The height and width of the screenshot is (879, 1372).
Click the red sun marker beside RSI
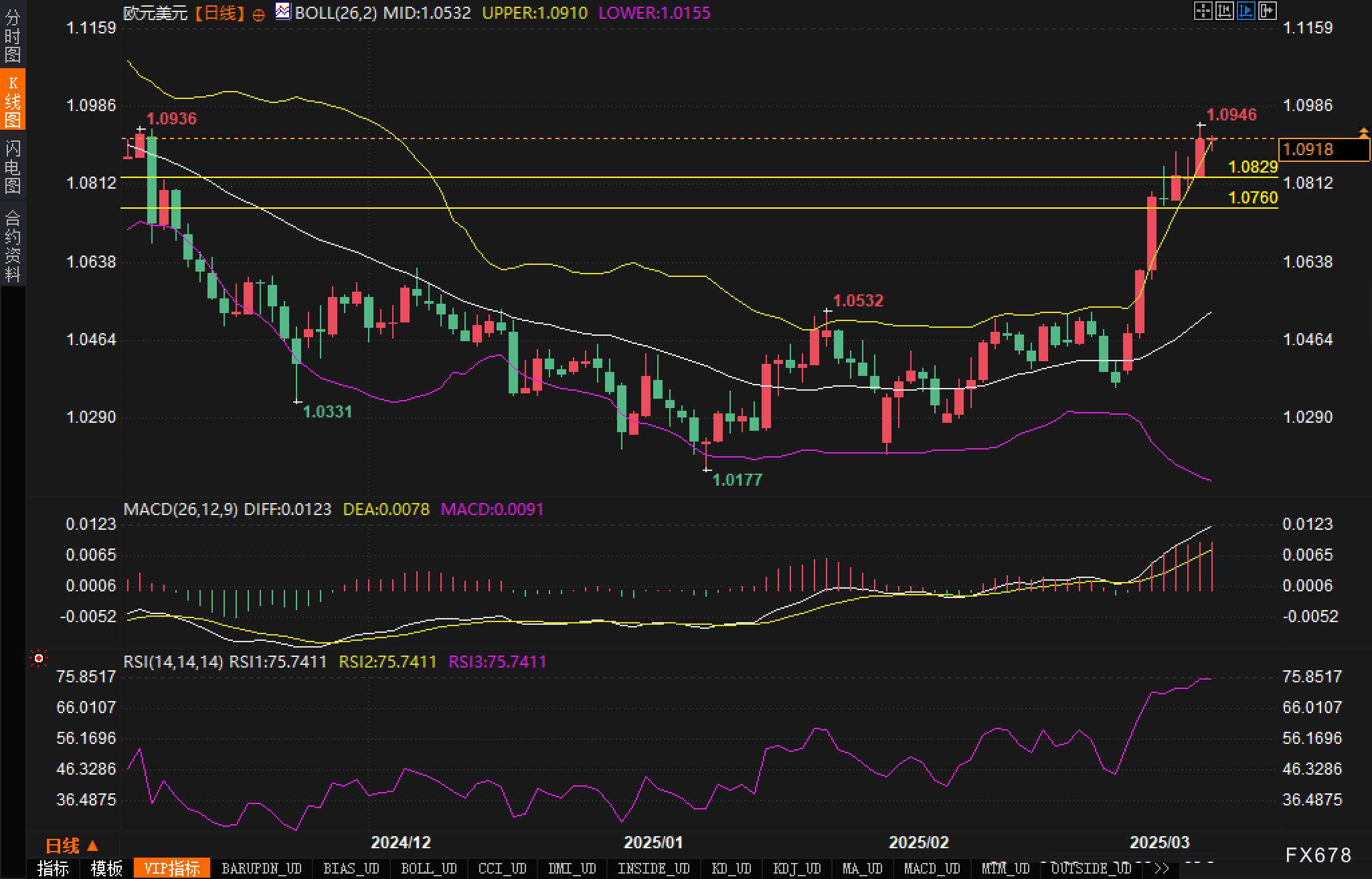pyautogui.click(x=39, y=659)
